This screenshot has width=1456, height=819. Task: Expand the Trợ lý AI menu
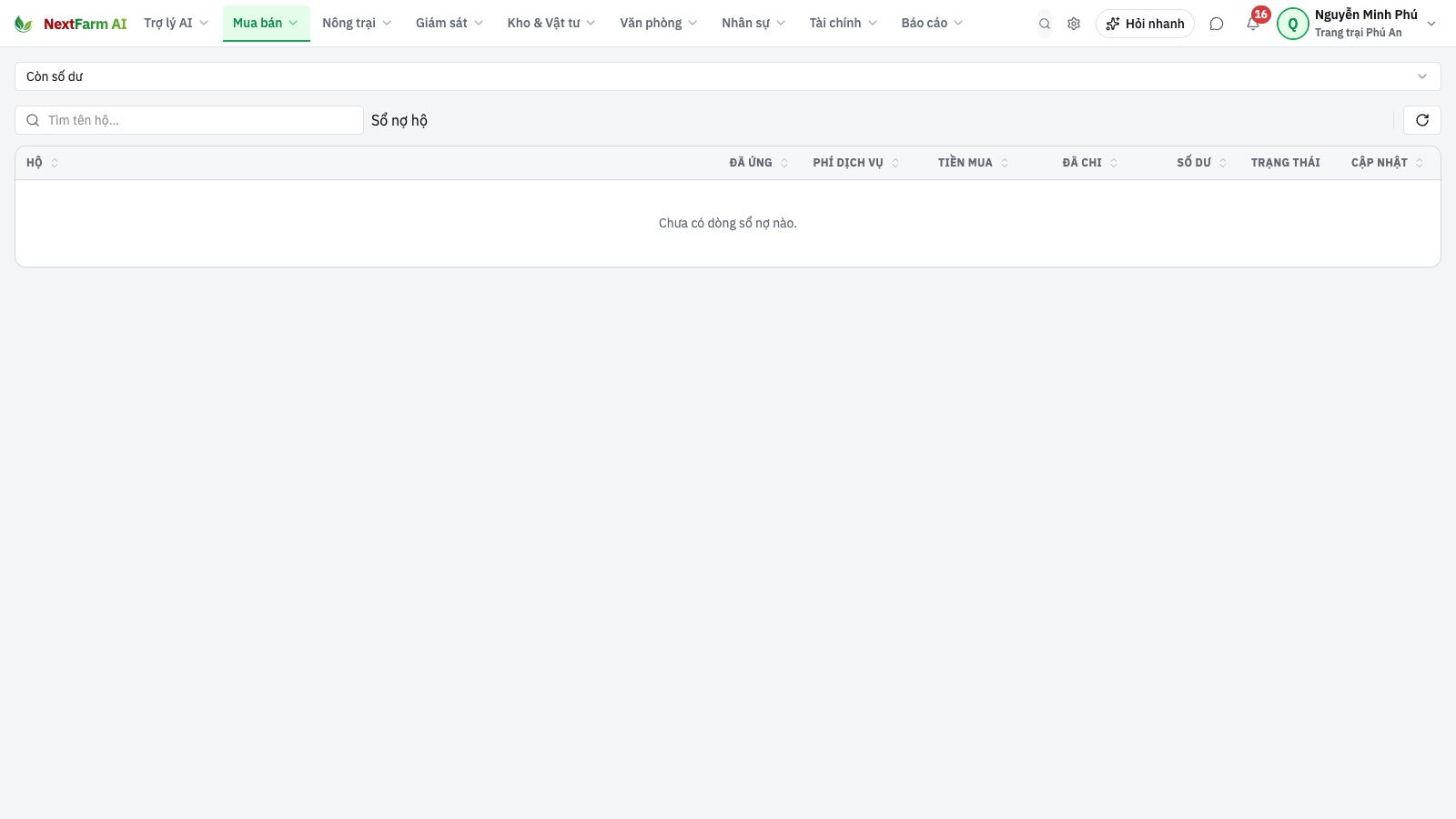point(176,24)
